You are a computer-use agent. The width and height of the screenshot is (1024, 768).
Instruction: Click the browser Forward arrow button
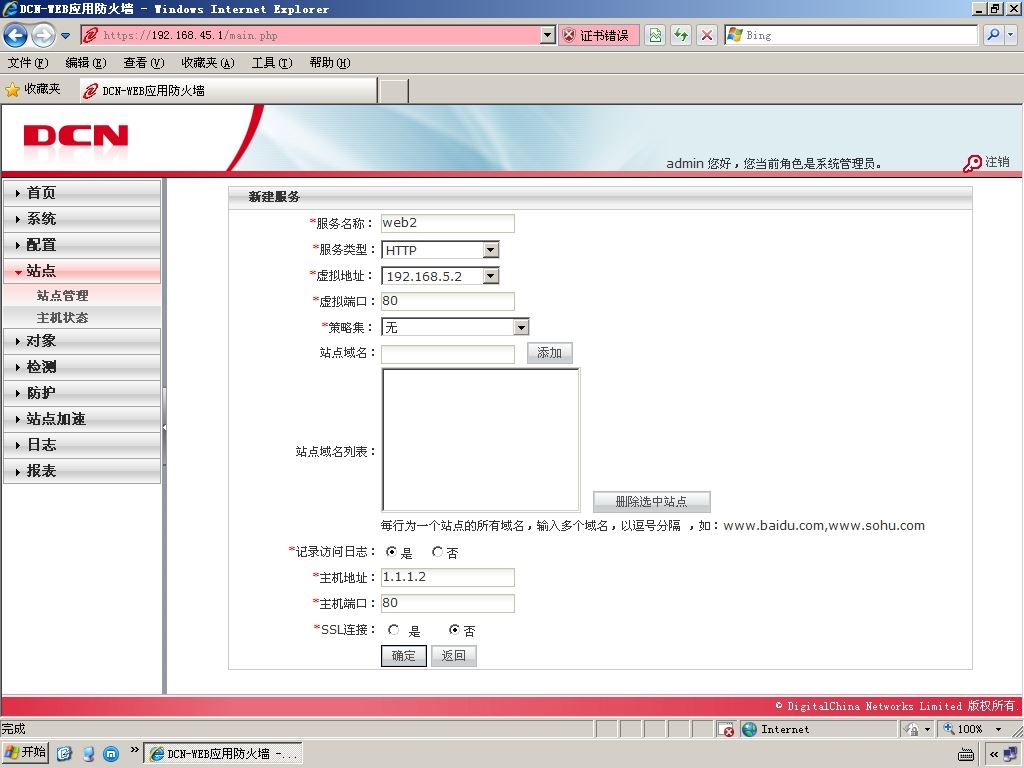[44, 35]
